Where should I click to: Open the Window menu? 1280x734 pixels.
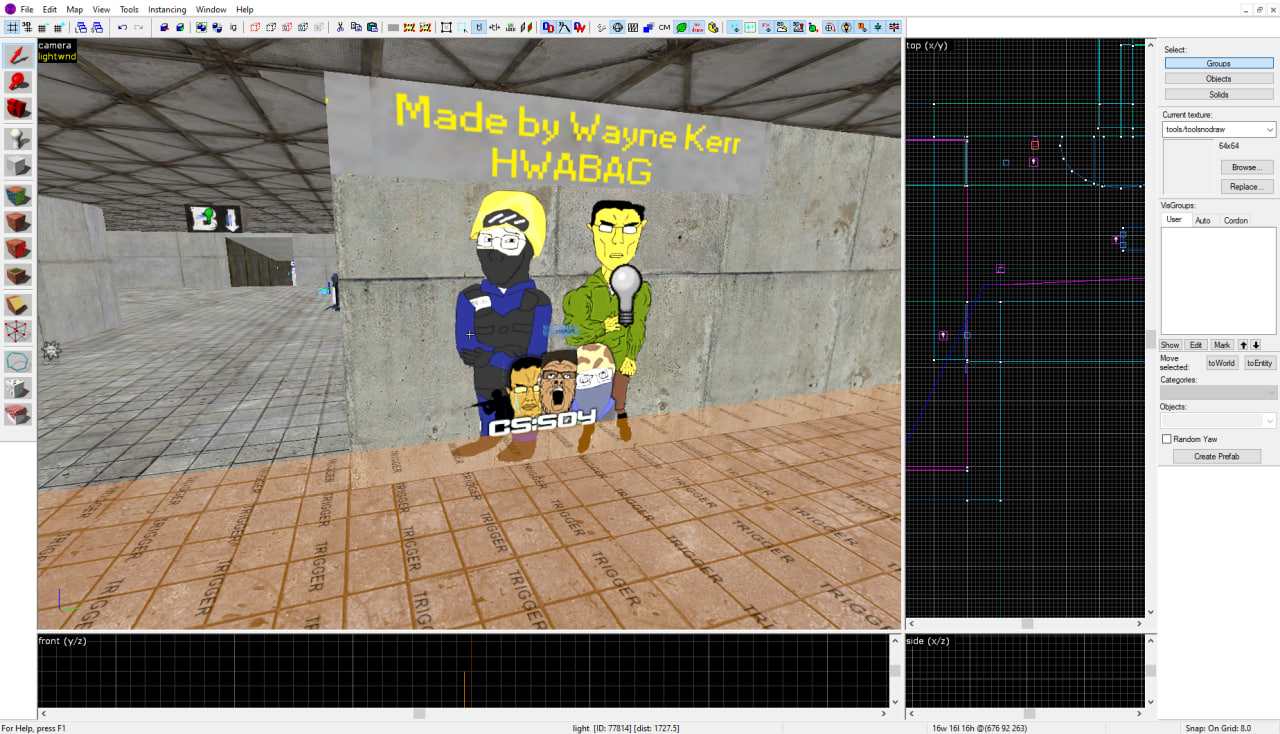[211, 9]
